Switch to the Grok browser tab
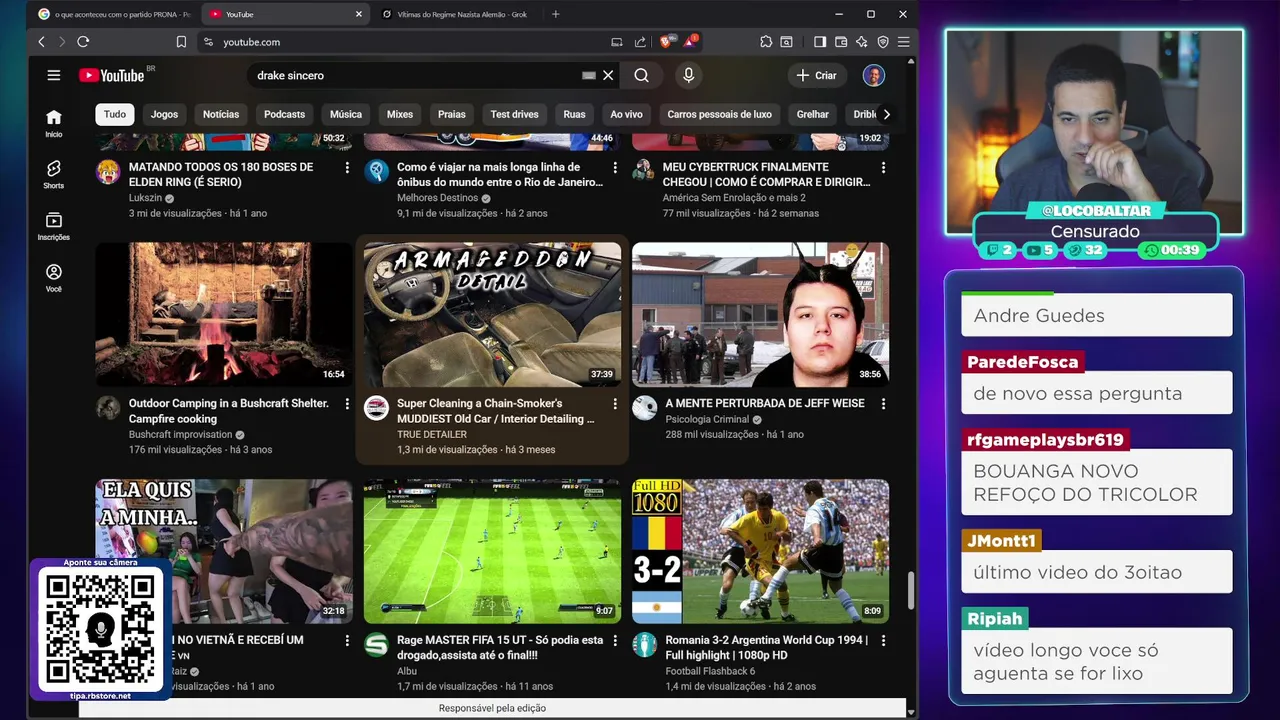 pyautogui.click(x=457, y=14)
